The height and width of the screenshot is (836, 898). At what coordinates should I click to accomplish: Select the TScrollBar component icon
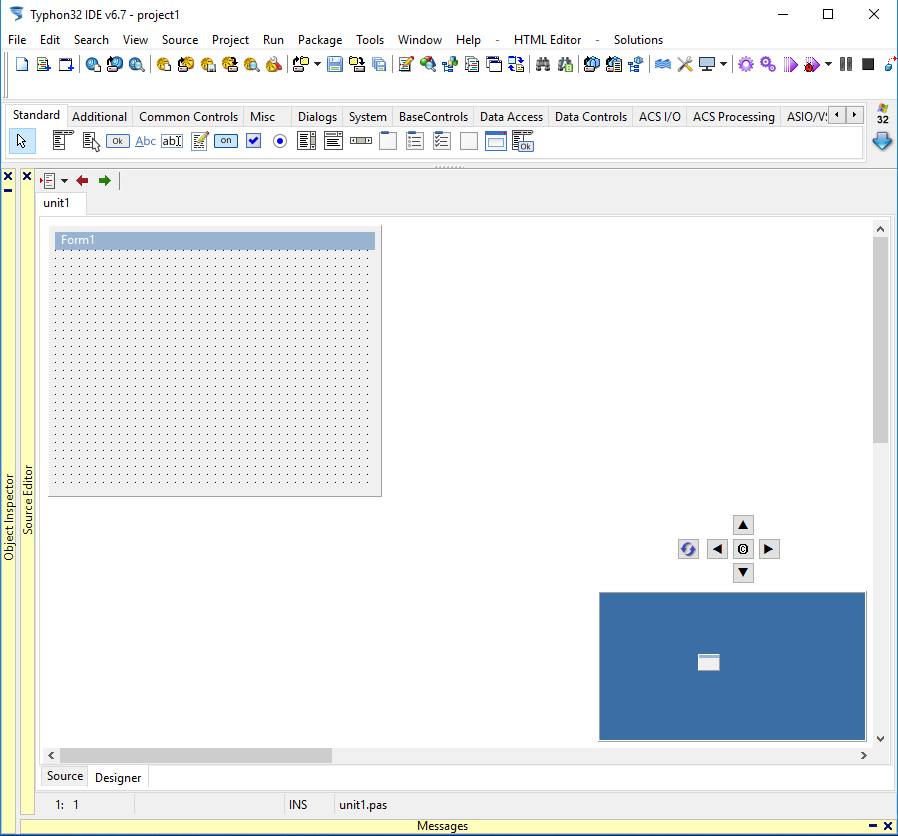(361, 141)
